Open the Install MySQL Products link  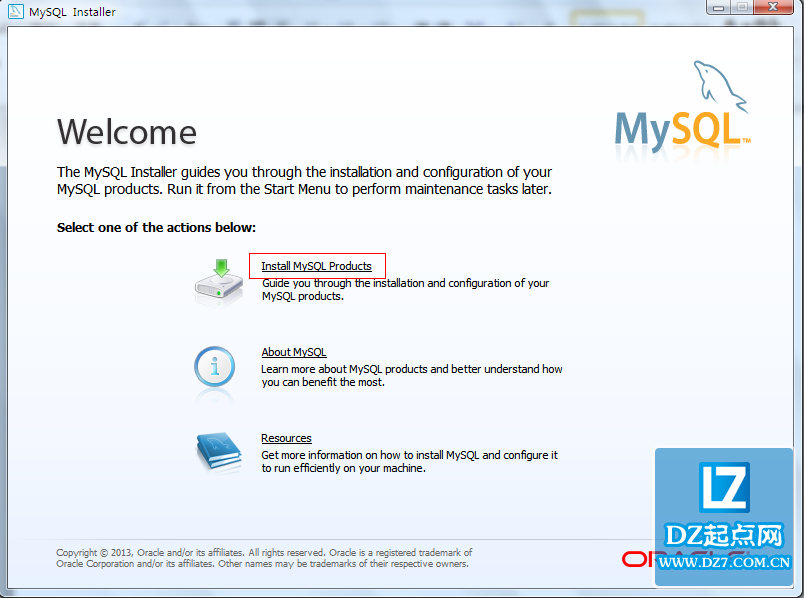coord(316,266)
